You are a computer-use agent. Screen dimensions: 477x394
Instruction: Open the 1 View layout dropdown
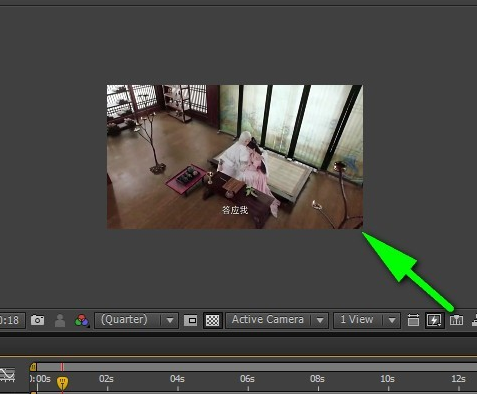(367, 320)
